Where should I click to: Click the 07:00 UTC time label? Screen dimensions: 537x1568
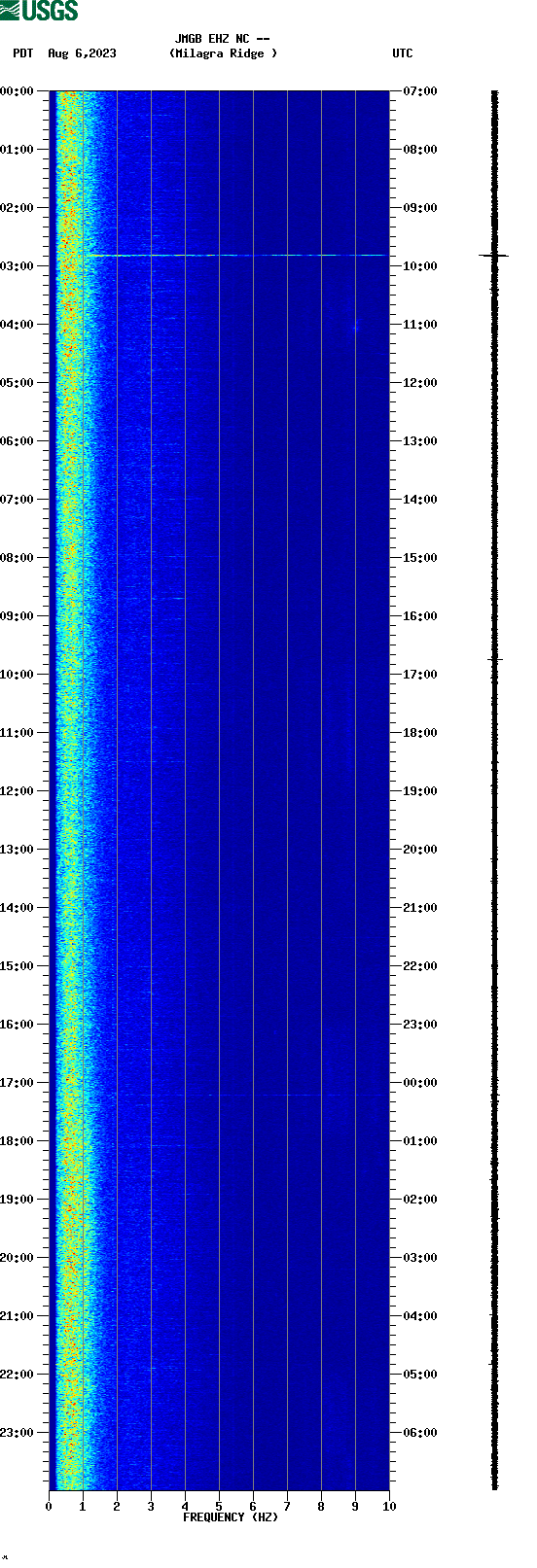[x=420, y=91]
